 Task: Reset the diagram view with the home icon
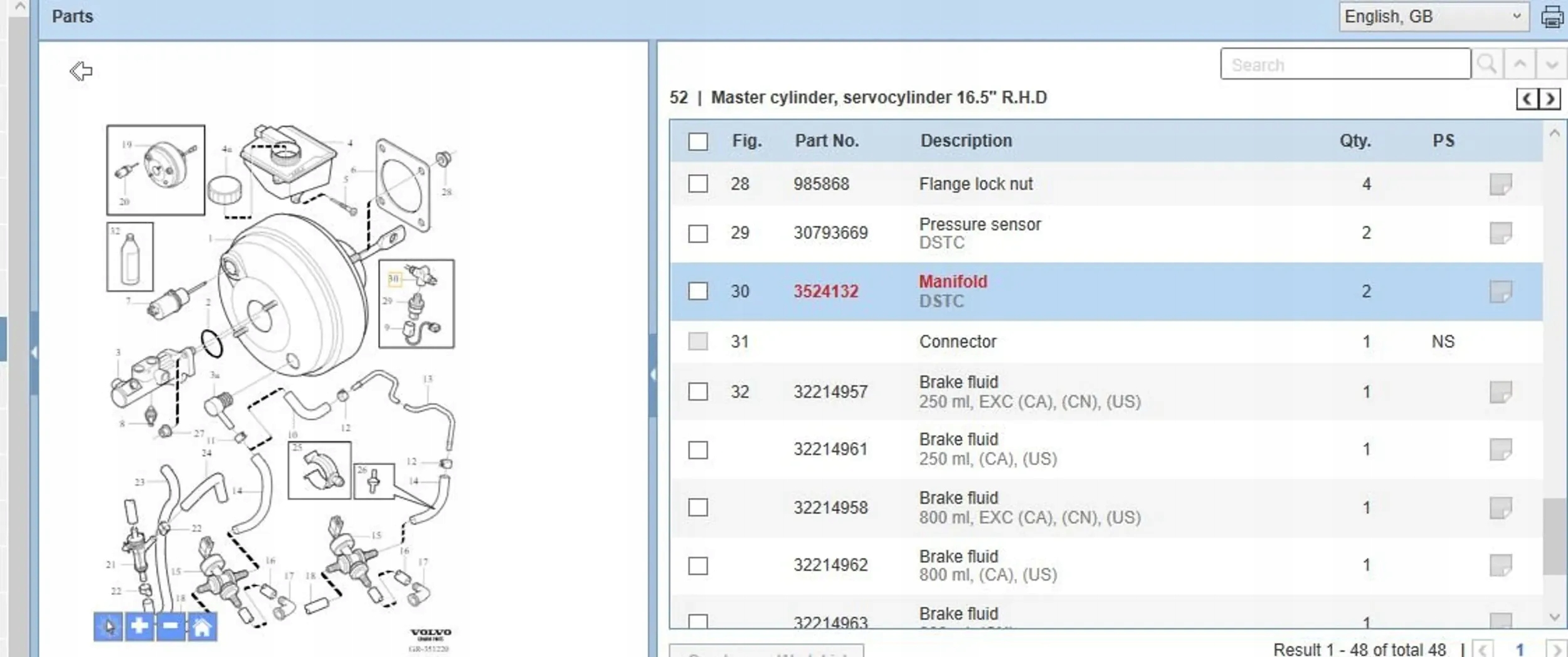coord(201,626)
